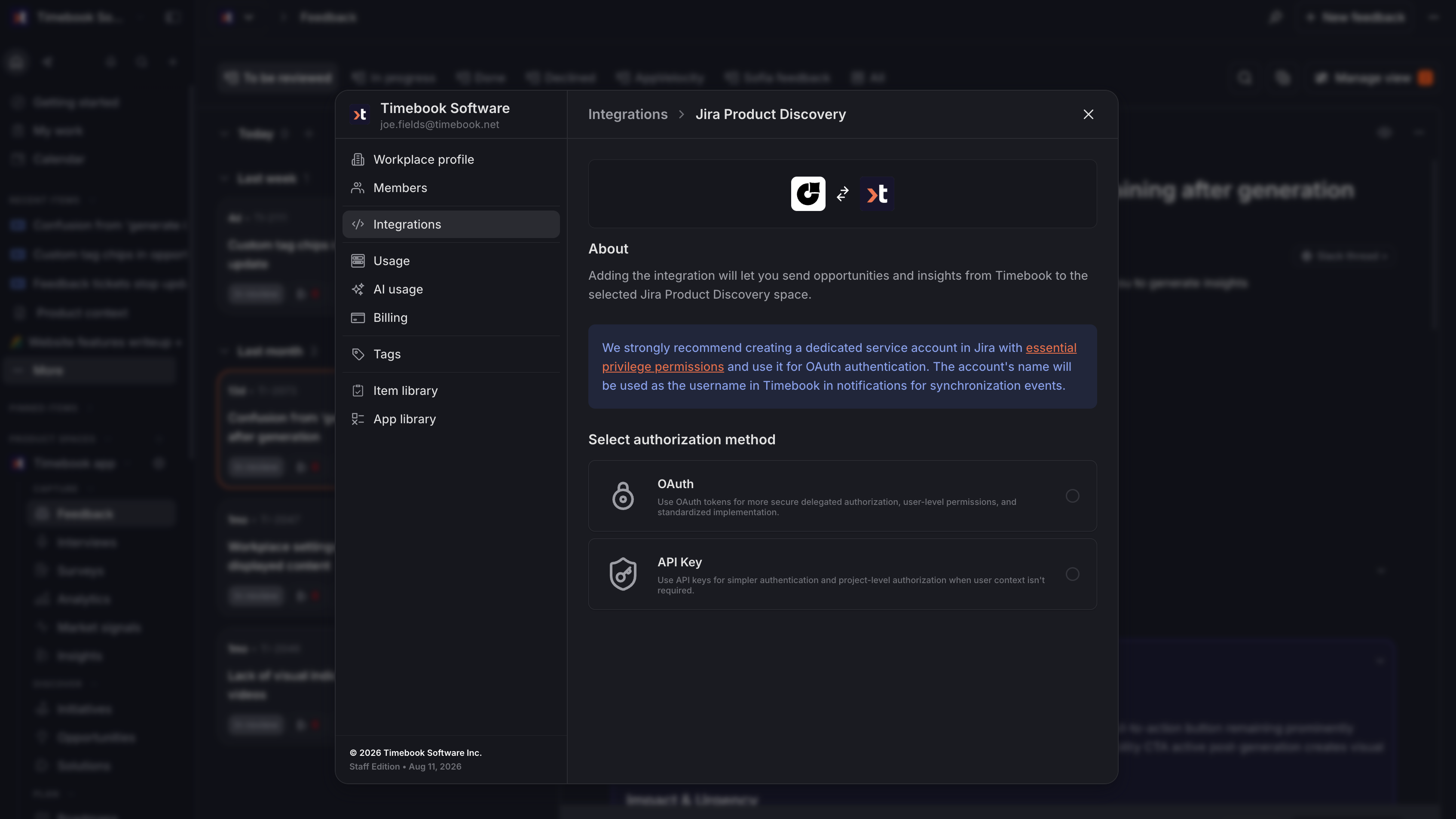The width and height of the screenshot is (1456, 819).
Task: Click the blue service account recommendation notice
Action: 842,366
